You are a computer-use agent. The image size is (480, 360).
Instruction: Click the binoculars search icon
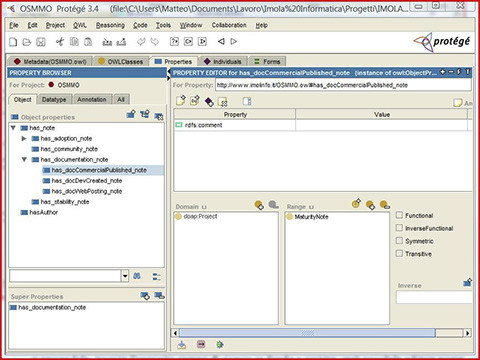tap(137, 276)
